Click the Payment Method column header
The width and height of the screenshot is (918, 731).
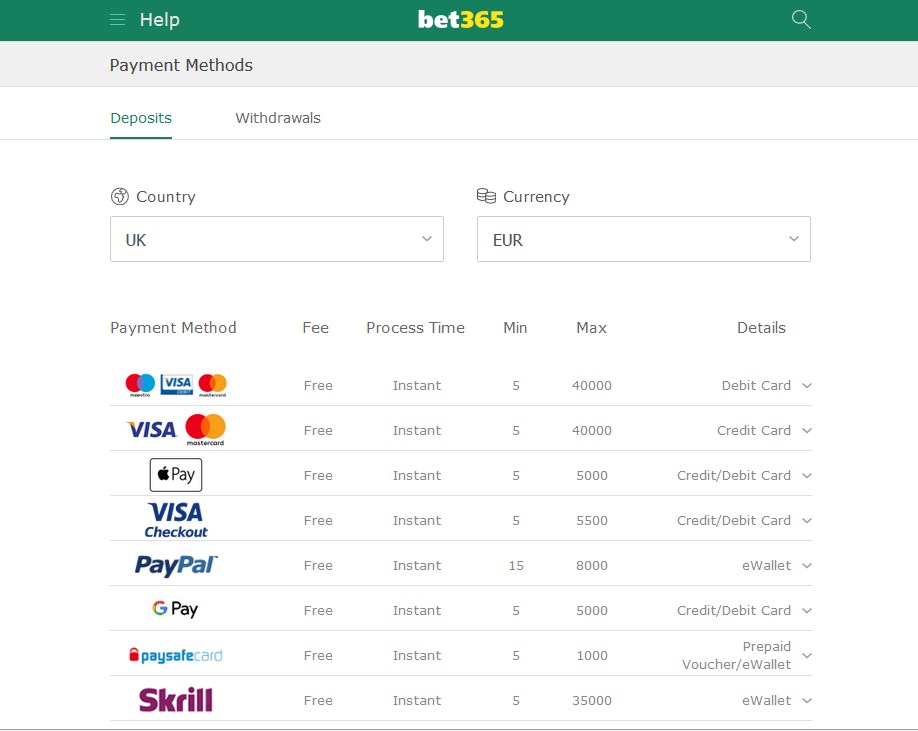tap(173, 328)
